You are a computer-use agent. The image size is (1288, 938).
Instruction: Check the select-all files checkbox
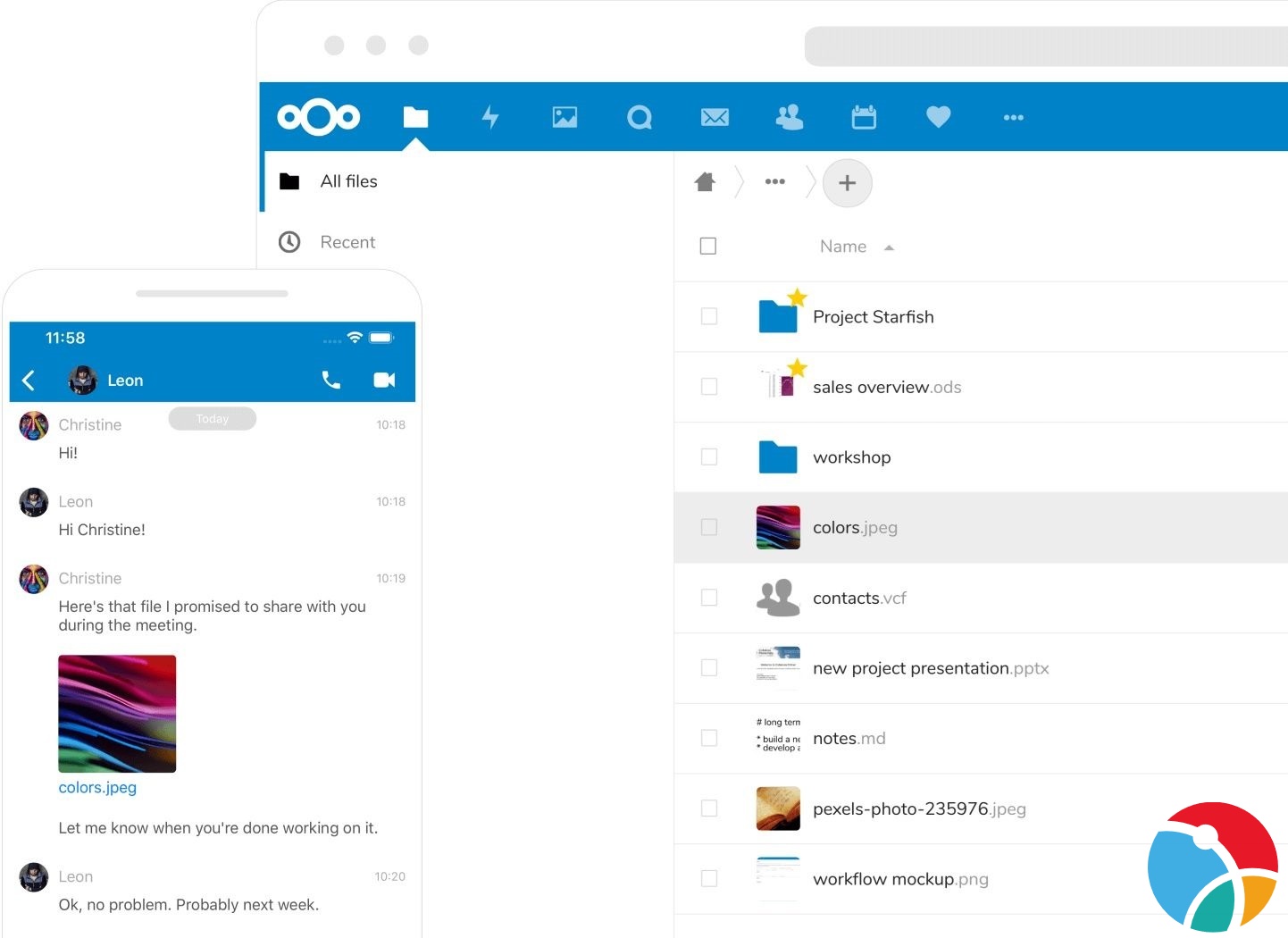(708, 246)
